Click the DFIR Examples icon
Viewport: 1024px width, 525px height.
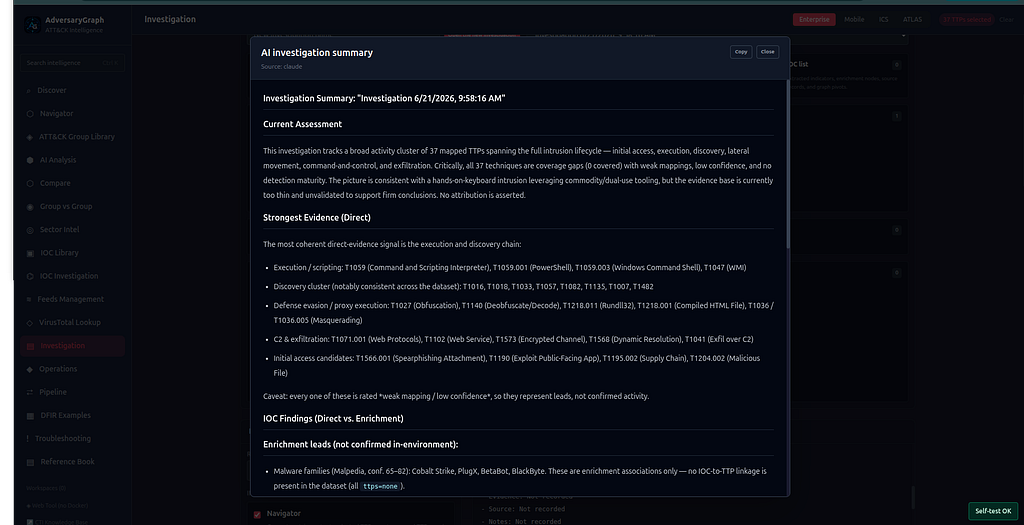point(29,416)
